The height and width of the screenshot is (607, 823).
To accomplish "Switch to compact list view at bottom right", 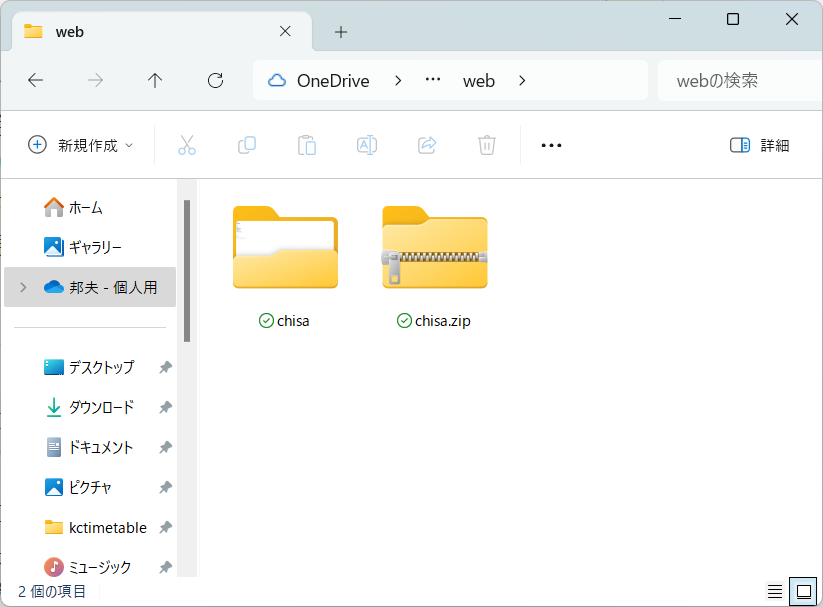I will pyautogui.click(x=775, y=591).
